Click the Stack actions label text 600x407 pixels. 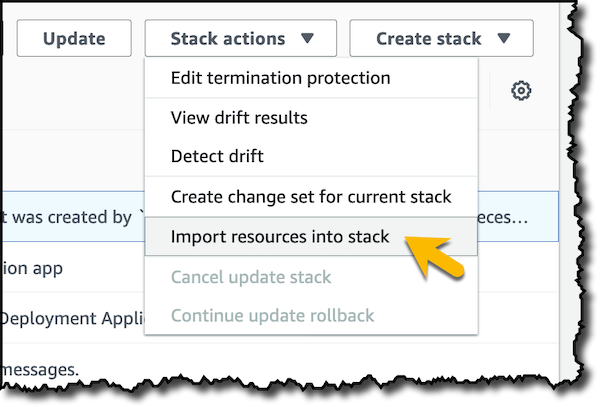coord(228,39)
